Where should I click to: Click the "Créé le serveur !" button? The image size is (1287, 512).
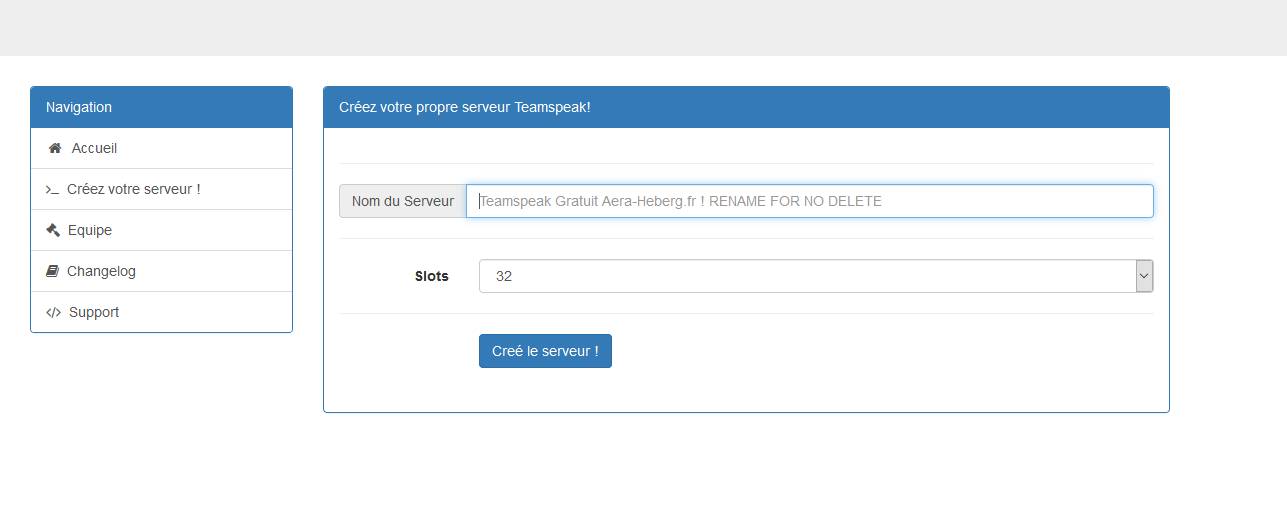(545, 351)
